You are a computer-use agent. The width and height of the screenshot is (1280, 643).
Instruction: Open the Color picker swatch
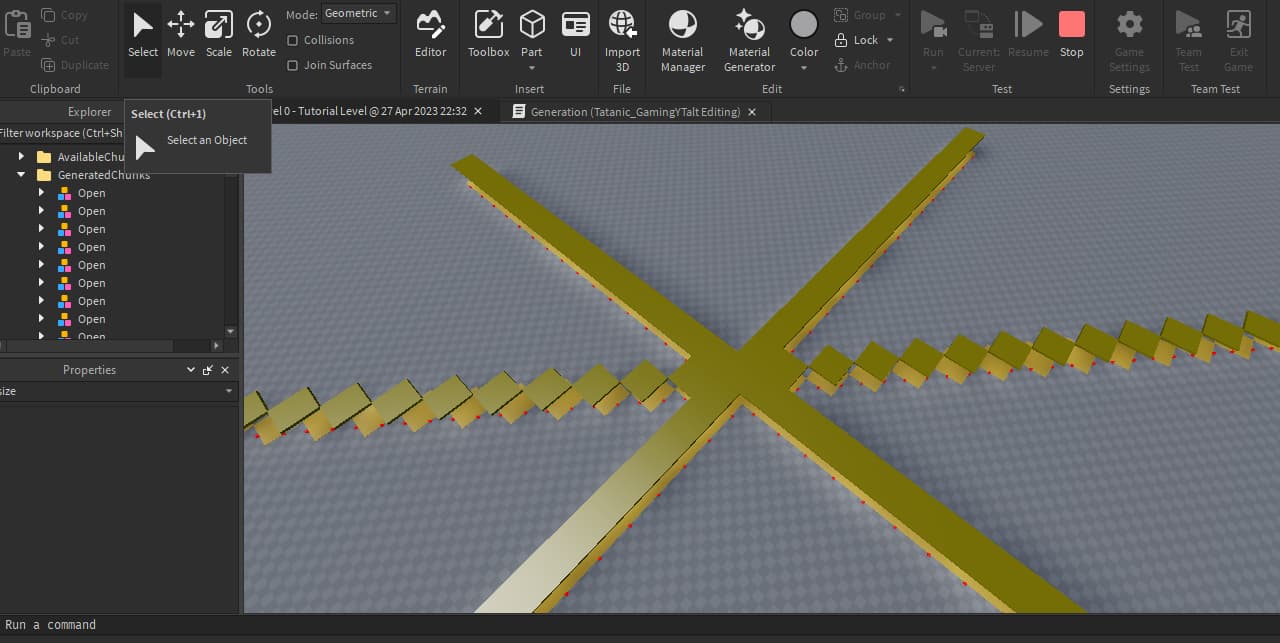pos(804,25)
